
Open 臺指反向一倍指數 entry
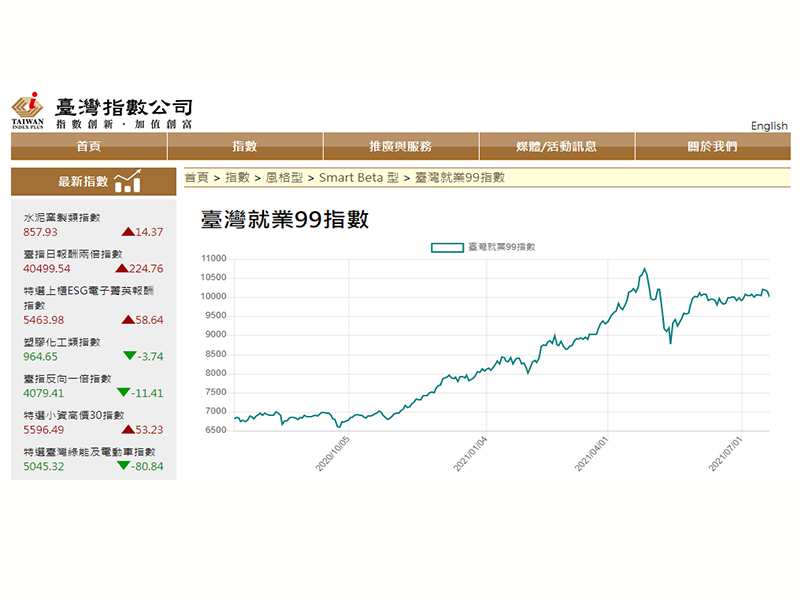[67, 379]
